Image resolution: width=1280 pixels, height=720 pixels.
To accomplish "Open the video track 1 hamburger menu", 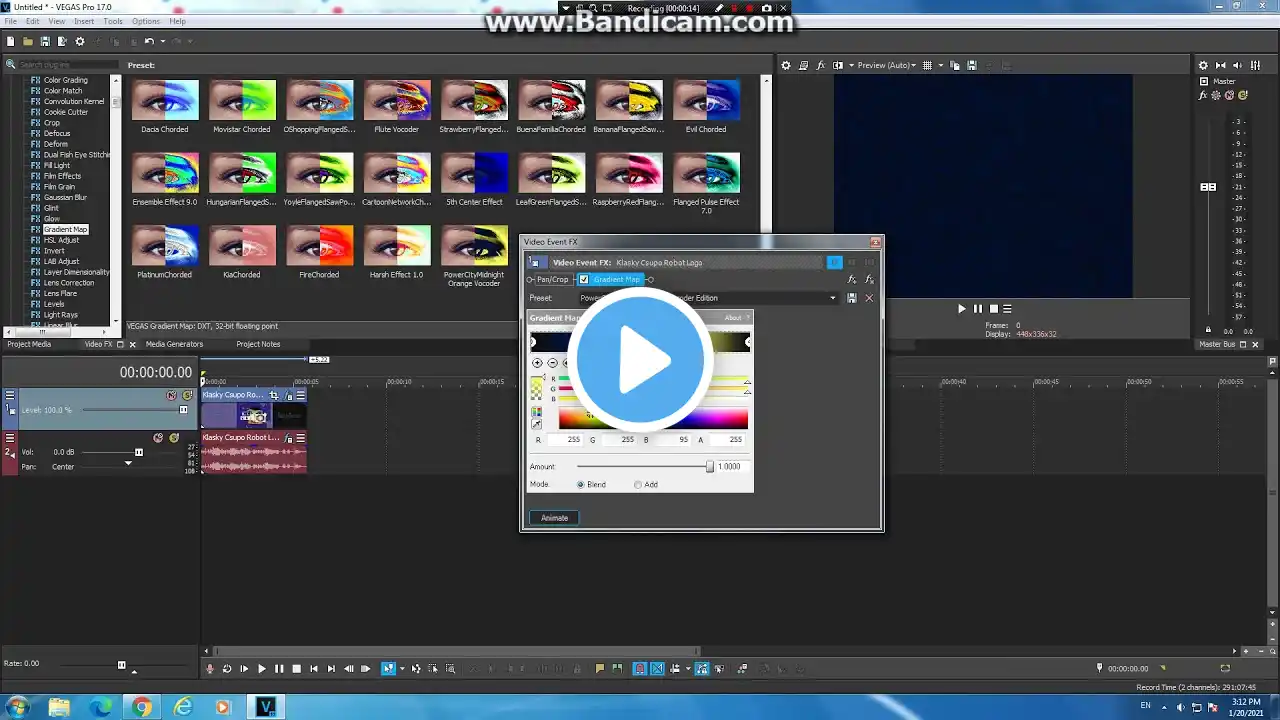I will 10,395.
